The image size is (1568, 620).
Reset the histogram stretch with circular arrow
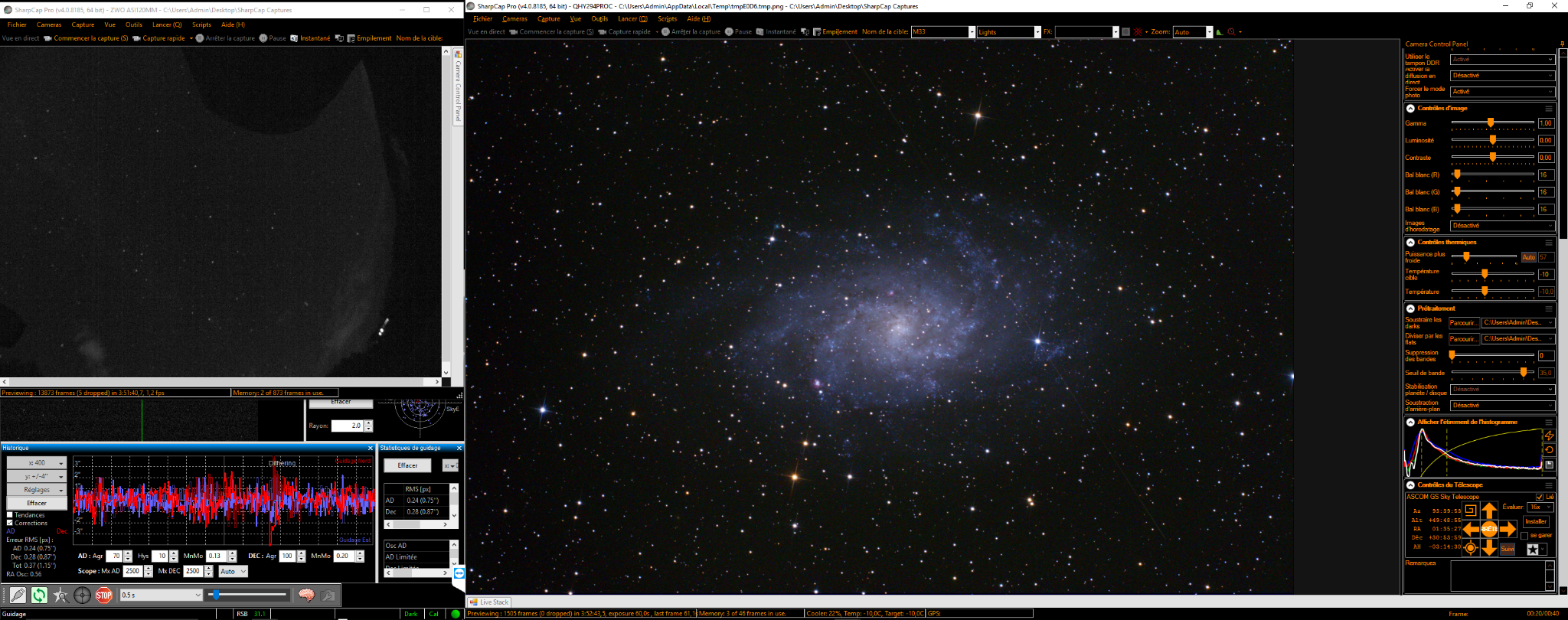1549,450
